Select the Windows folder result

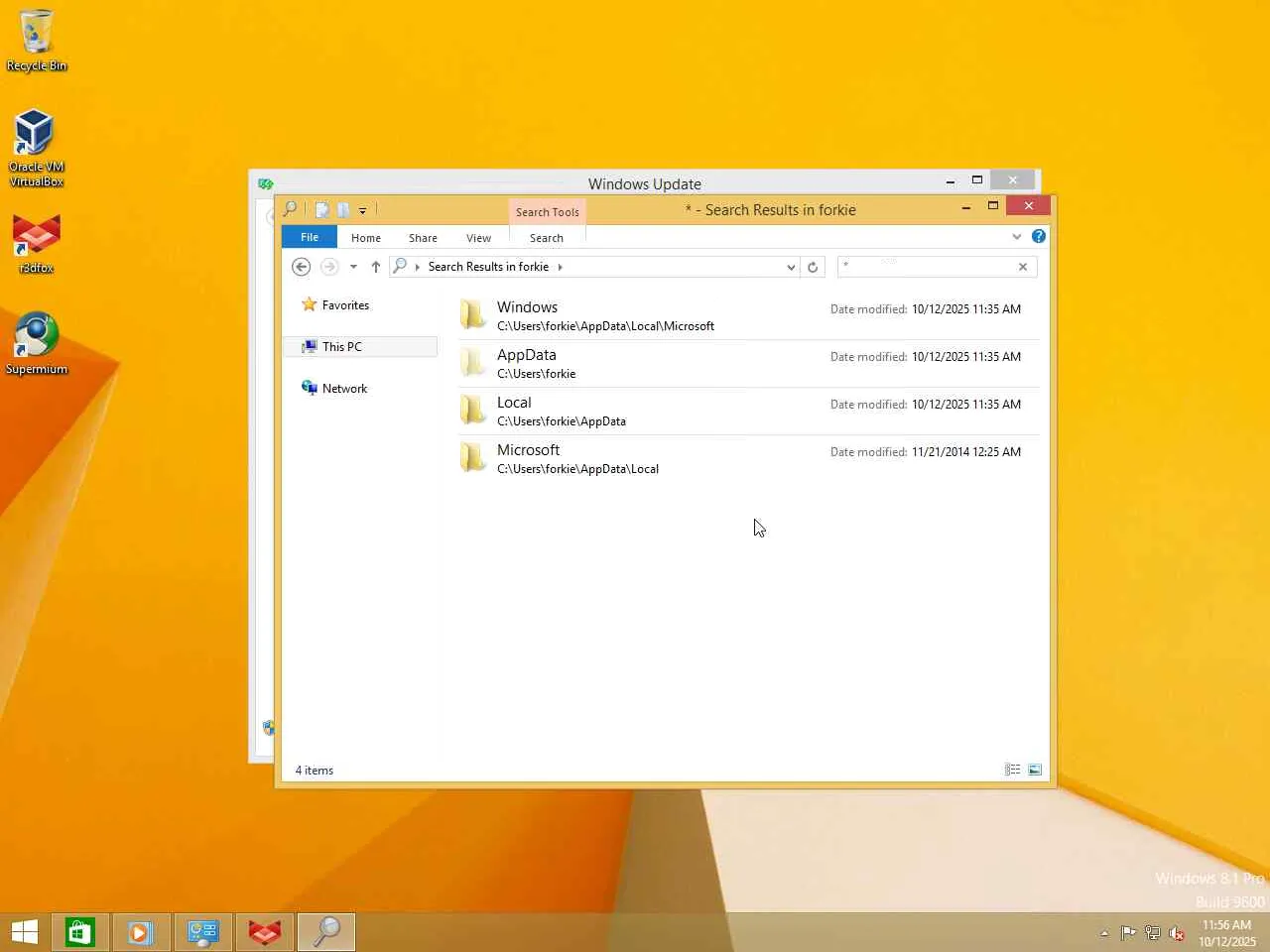point(748,315)
